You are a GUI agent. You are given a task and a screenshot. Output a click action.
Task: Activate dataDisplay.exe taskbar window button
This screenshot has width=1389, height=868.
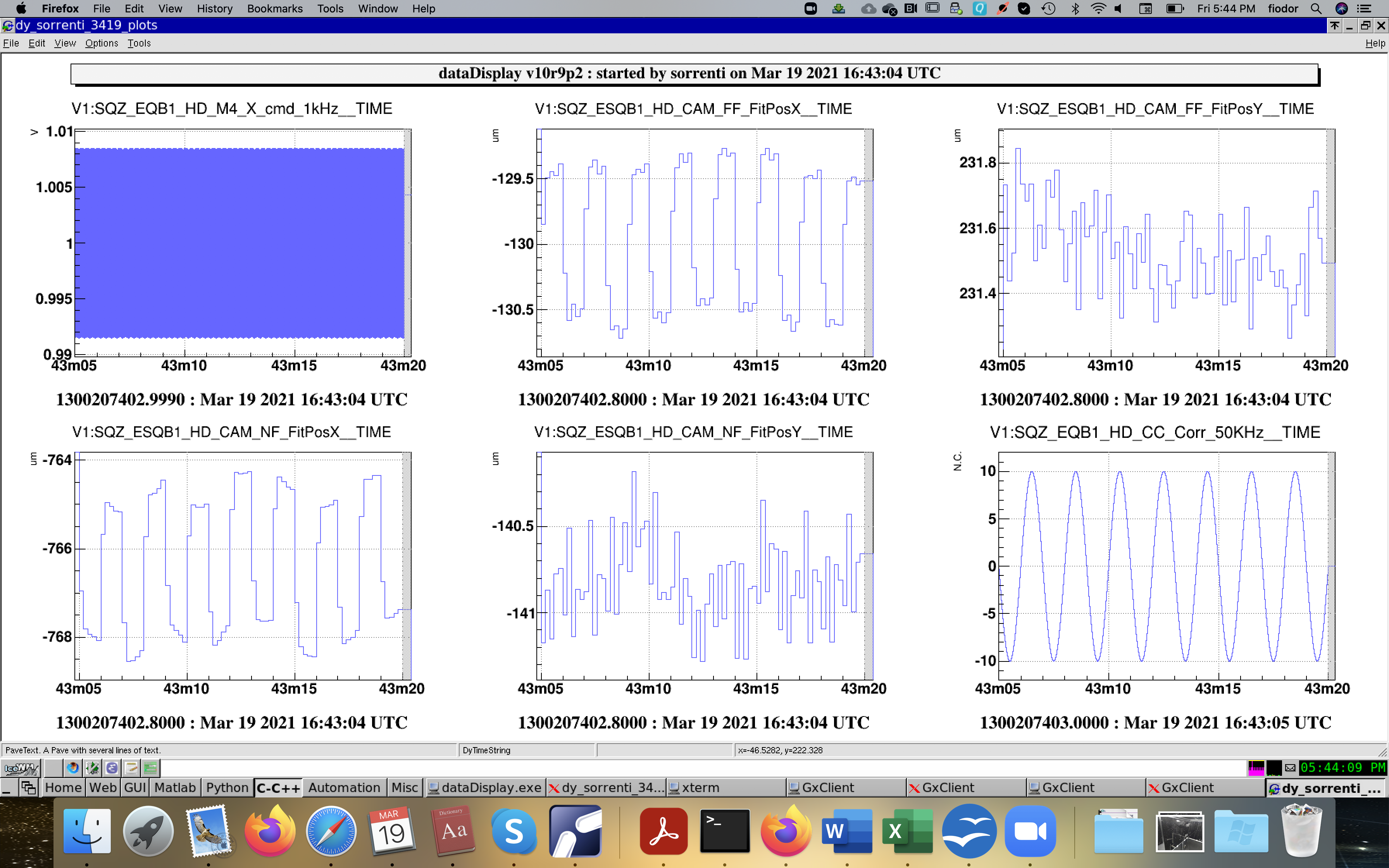[x=485, y=788]
